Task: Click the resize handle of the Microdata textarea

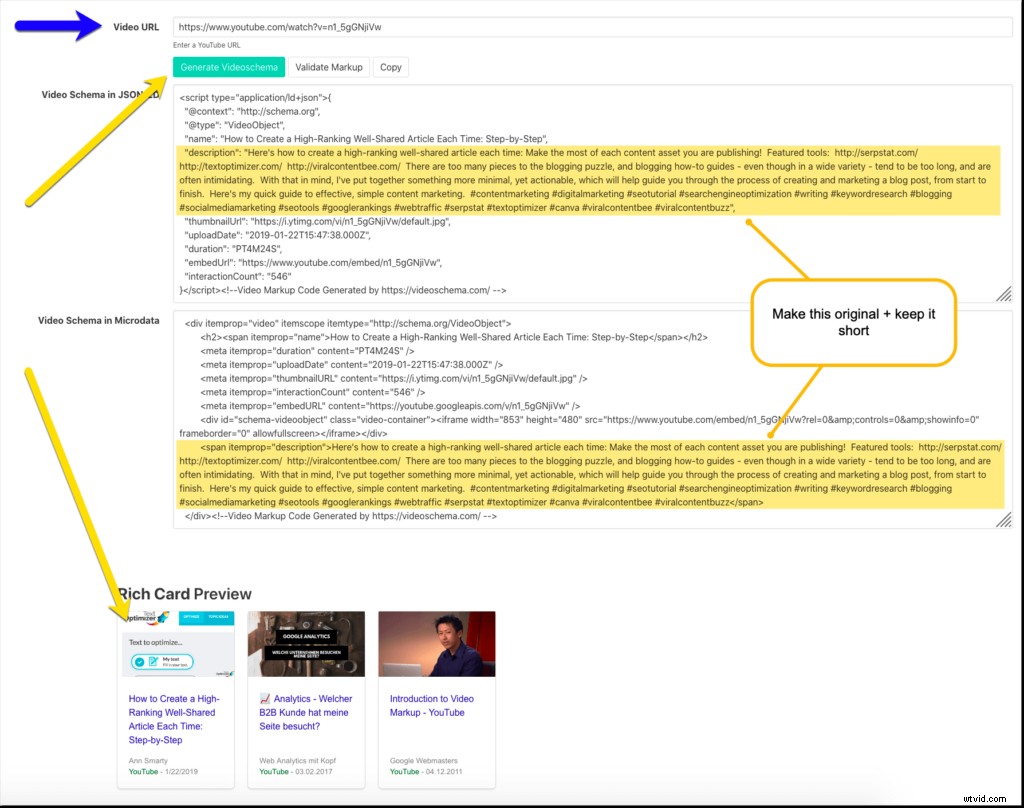Action: [x=1005, y=519]
